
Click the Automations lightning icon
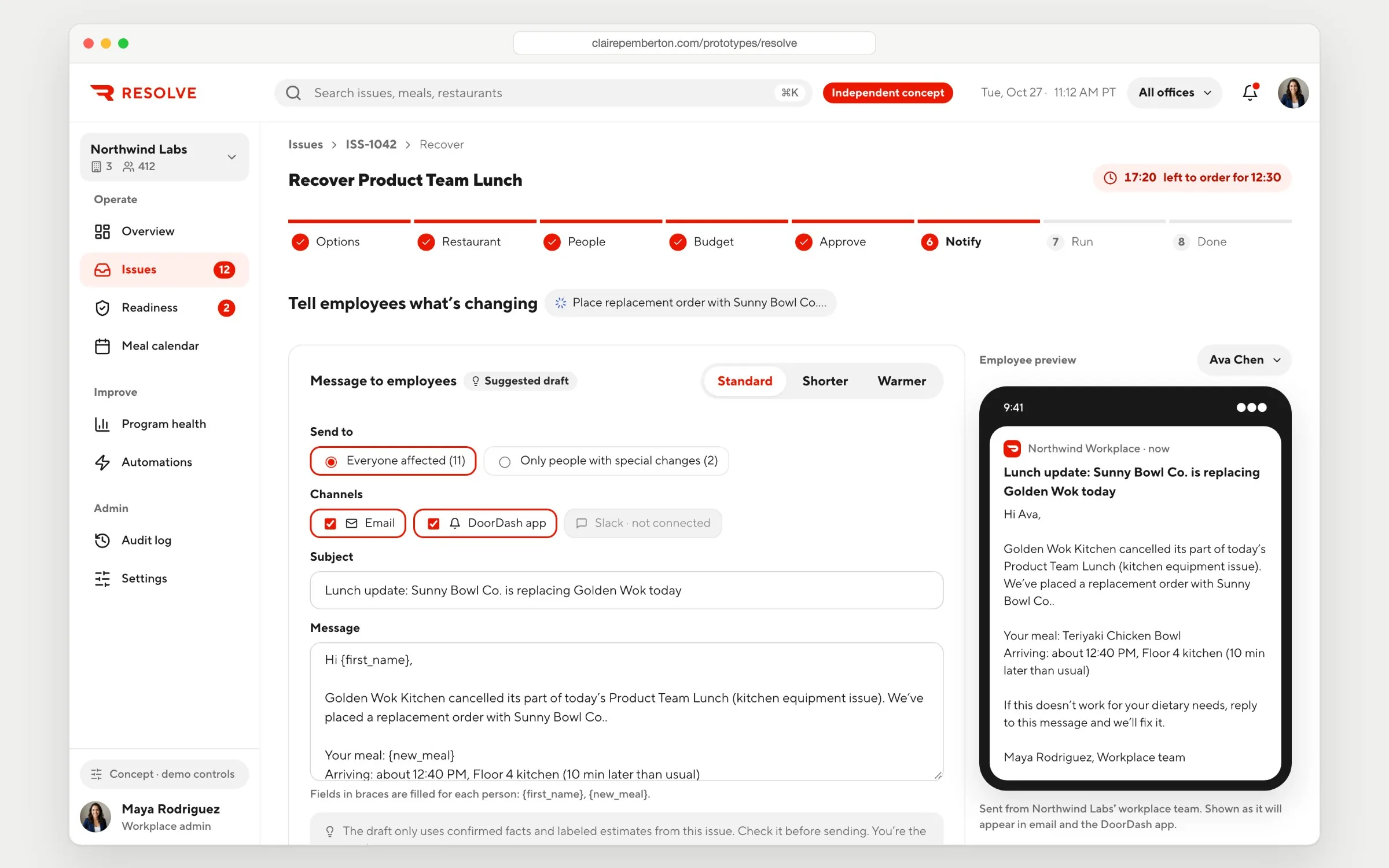coord(102,462)
